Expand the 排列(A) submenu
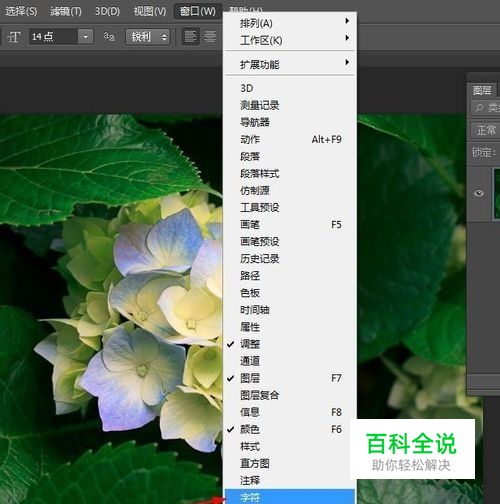Viewport: 500px width, 504px height. pyautogui.click(x=290, y=23)
